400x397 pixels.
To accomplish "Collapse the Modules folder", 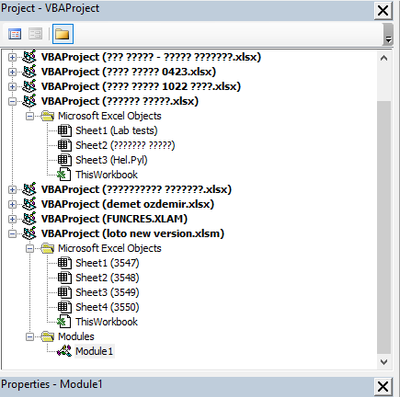I will 30,337.
